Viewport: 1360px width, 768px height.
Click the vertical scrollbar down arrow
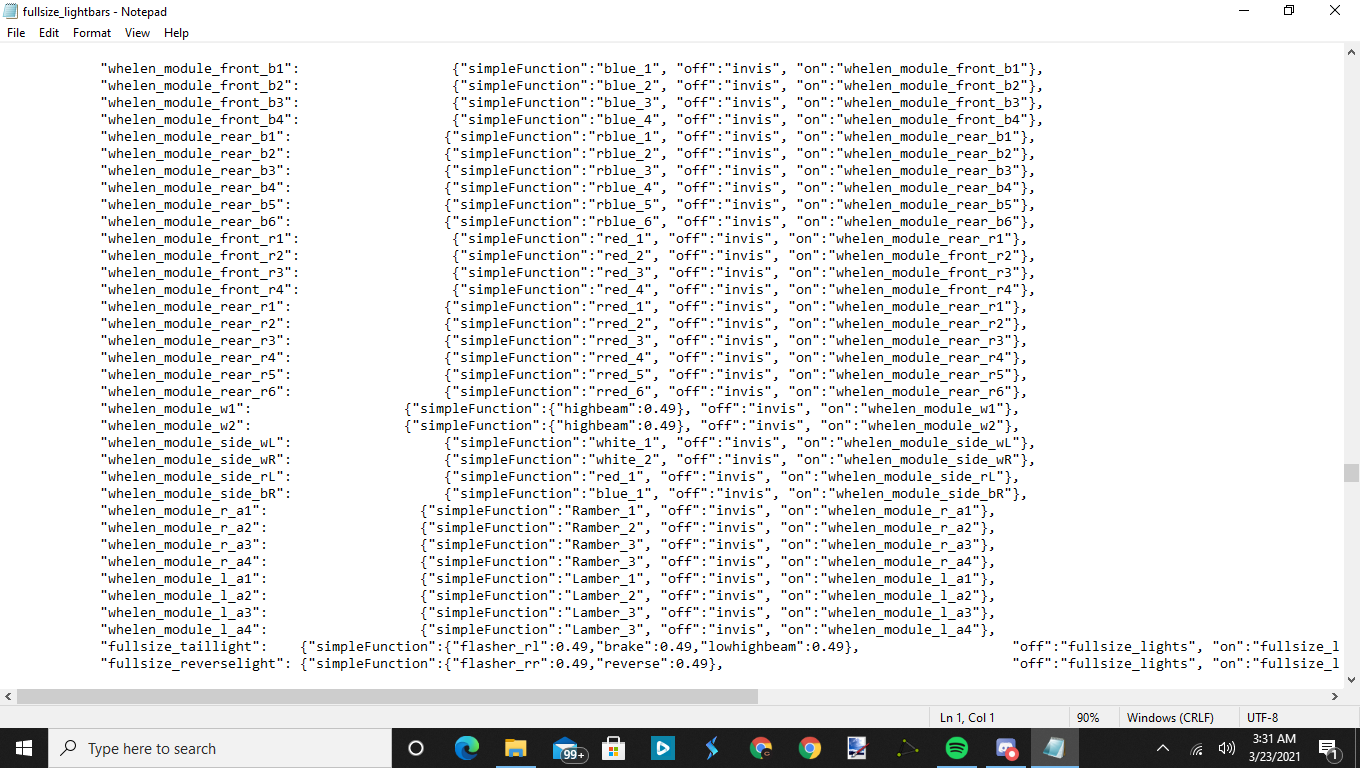1351,679
